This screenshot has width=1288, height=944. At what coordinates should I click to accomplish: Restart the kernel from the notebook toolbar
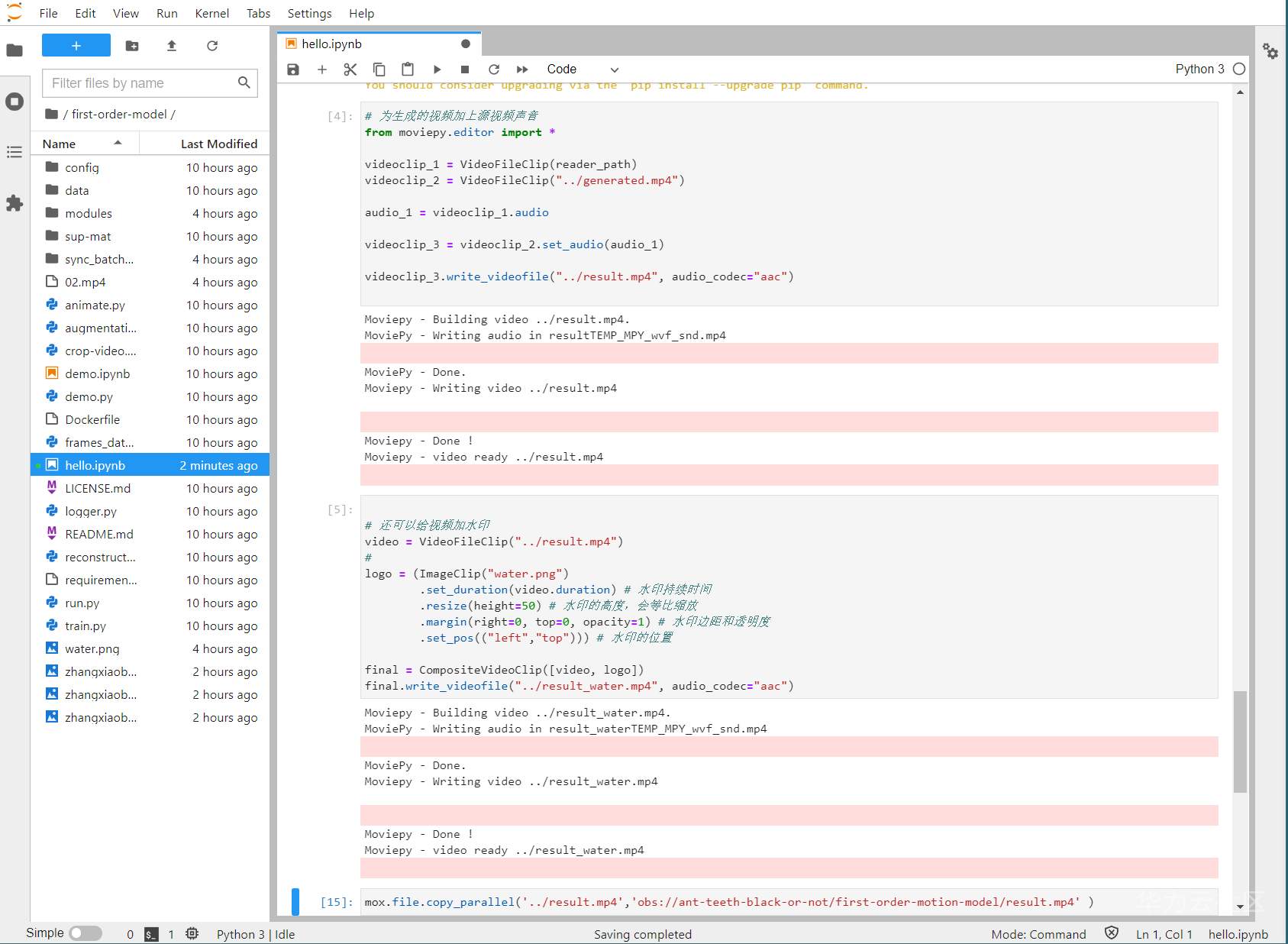pyautogui.click(x=494, y=70)
